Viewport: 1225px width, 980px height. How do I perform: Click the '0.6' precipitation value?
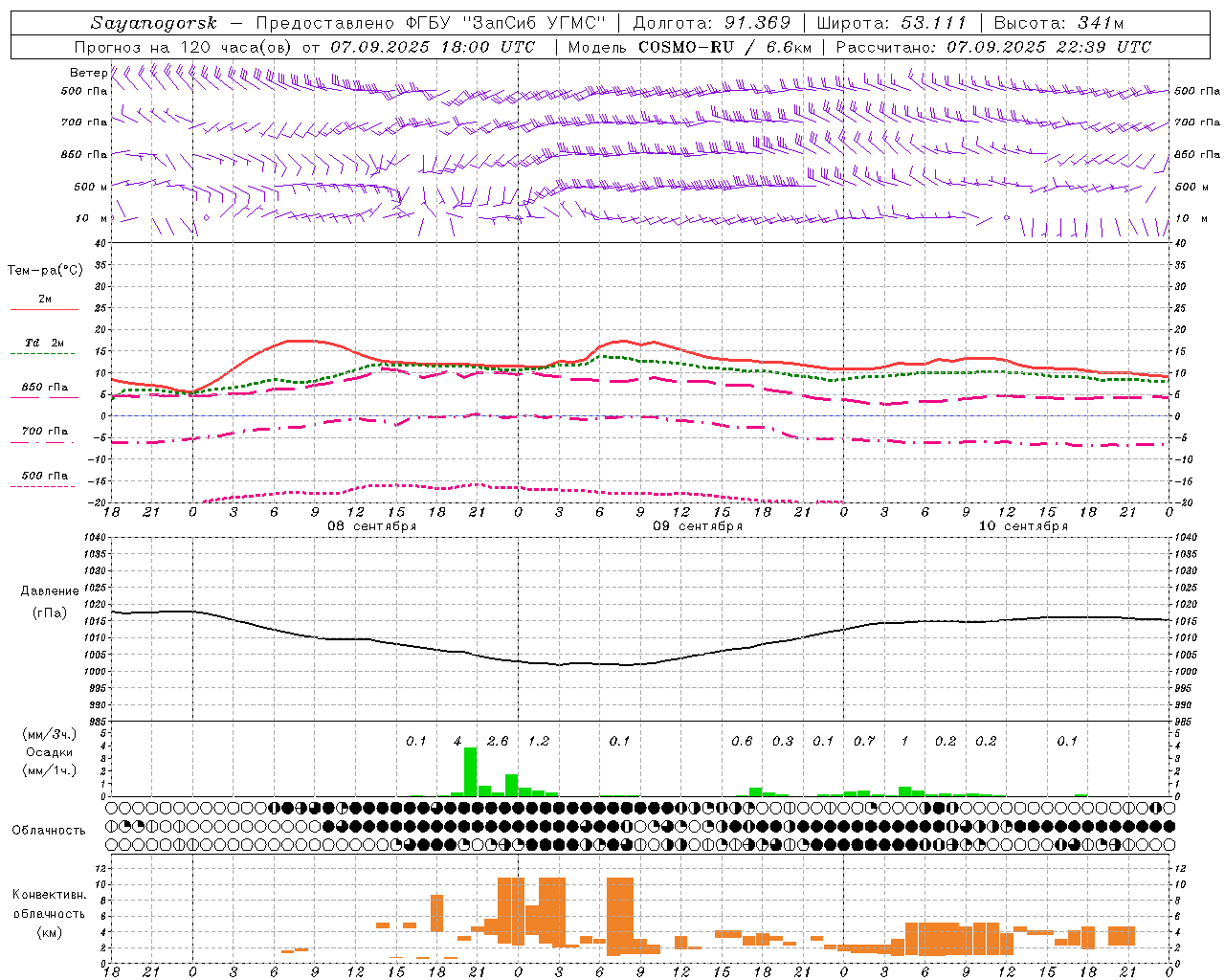(x=742, y=742)
